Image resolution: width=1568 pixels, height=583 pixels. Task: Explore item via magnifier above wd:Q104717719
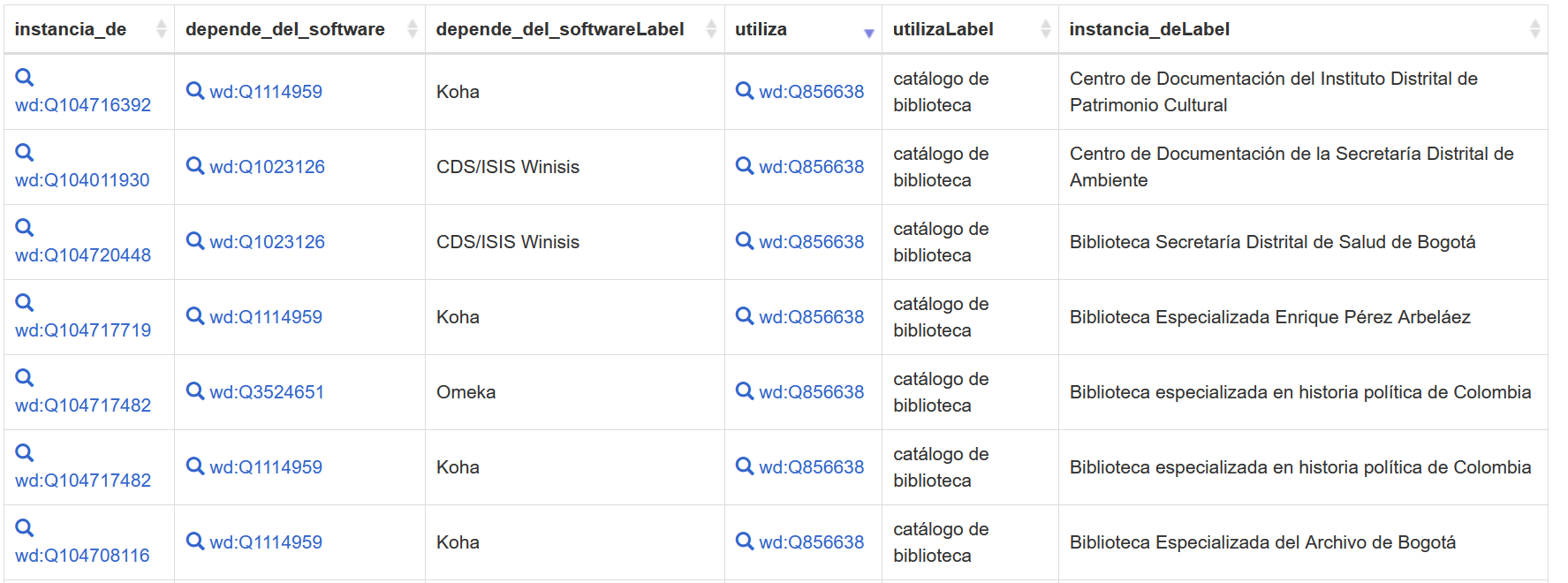coord(25,303)
